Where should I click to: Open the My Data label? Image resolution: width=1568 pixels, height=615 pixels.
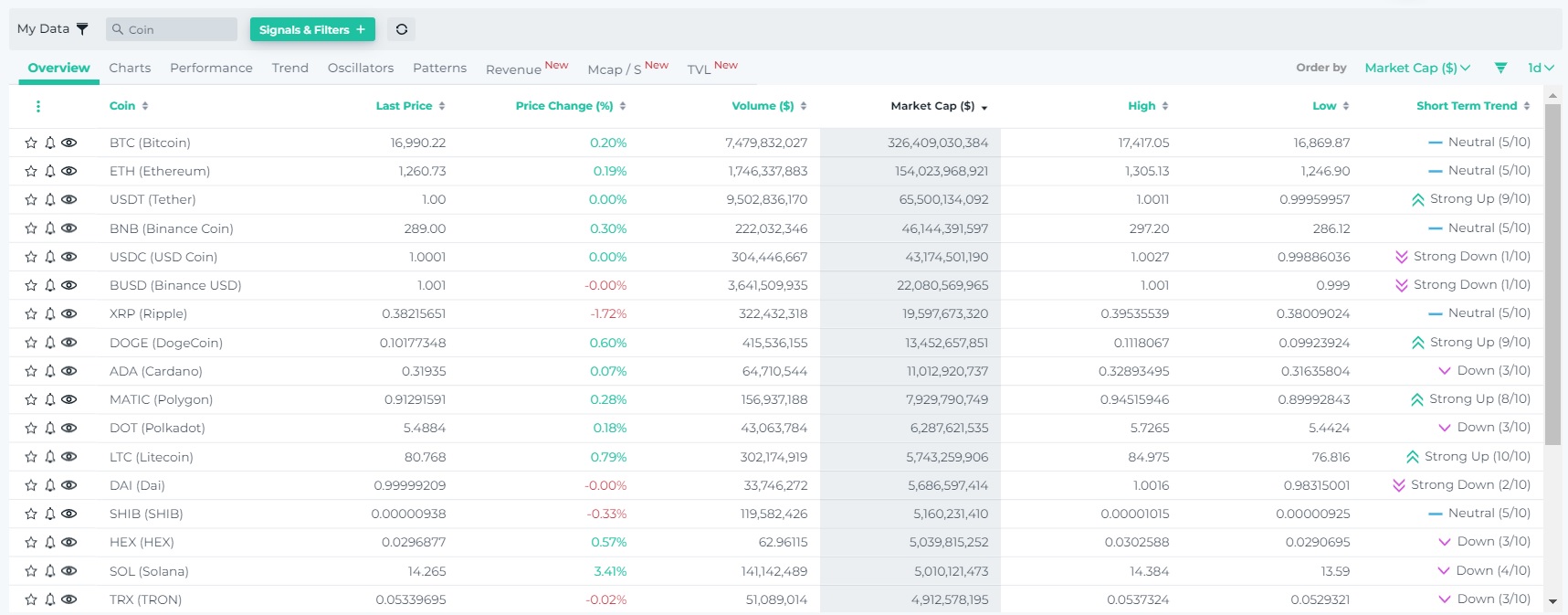43,29
